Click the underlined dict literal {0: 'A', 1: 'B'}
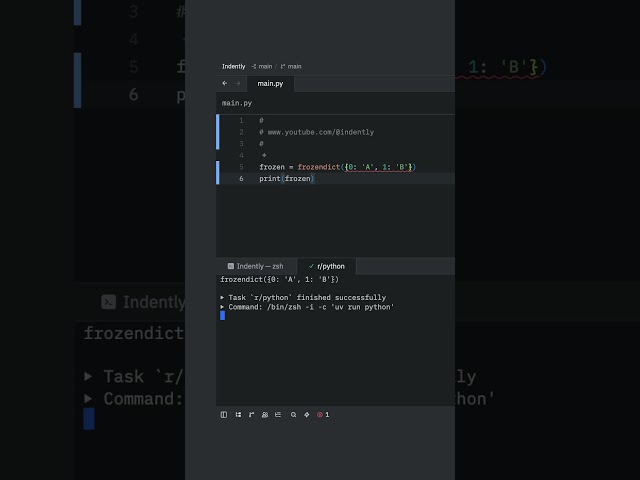The height and width of the screenshot is (480, 640). tap(379, 167)
